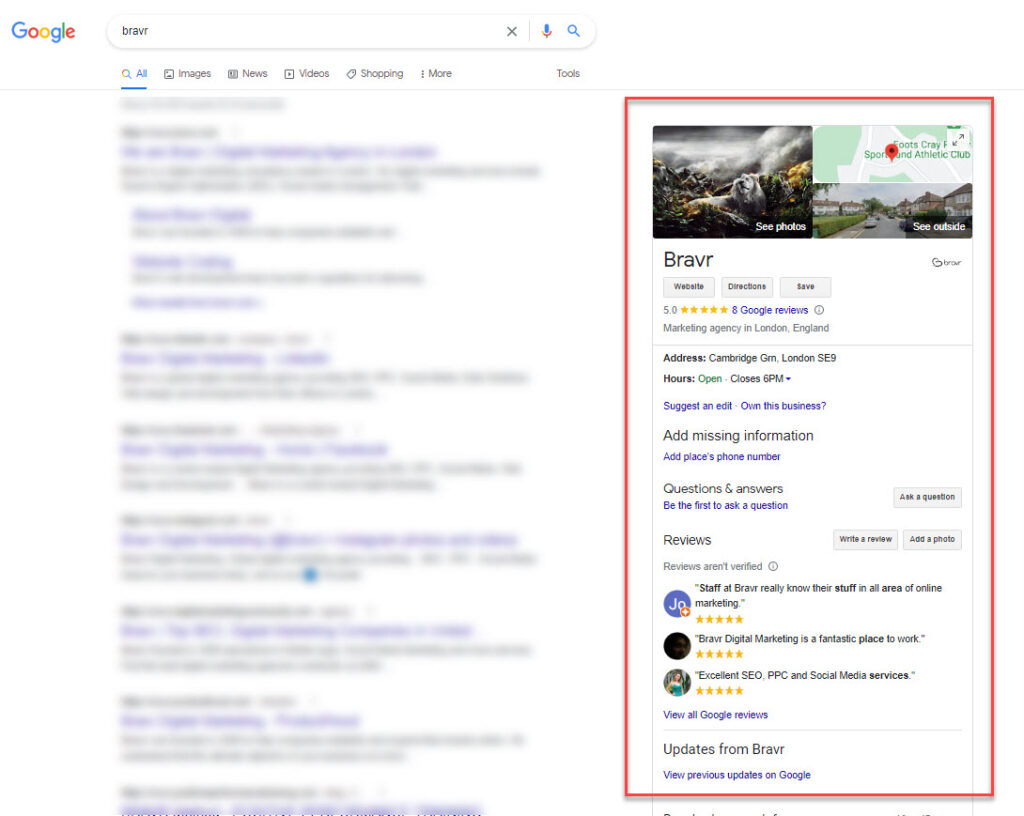Open the 8 Google reviews link
The width and height of the screenshot is (1024, 816).
[770, 310]
